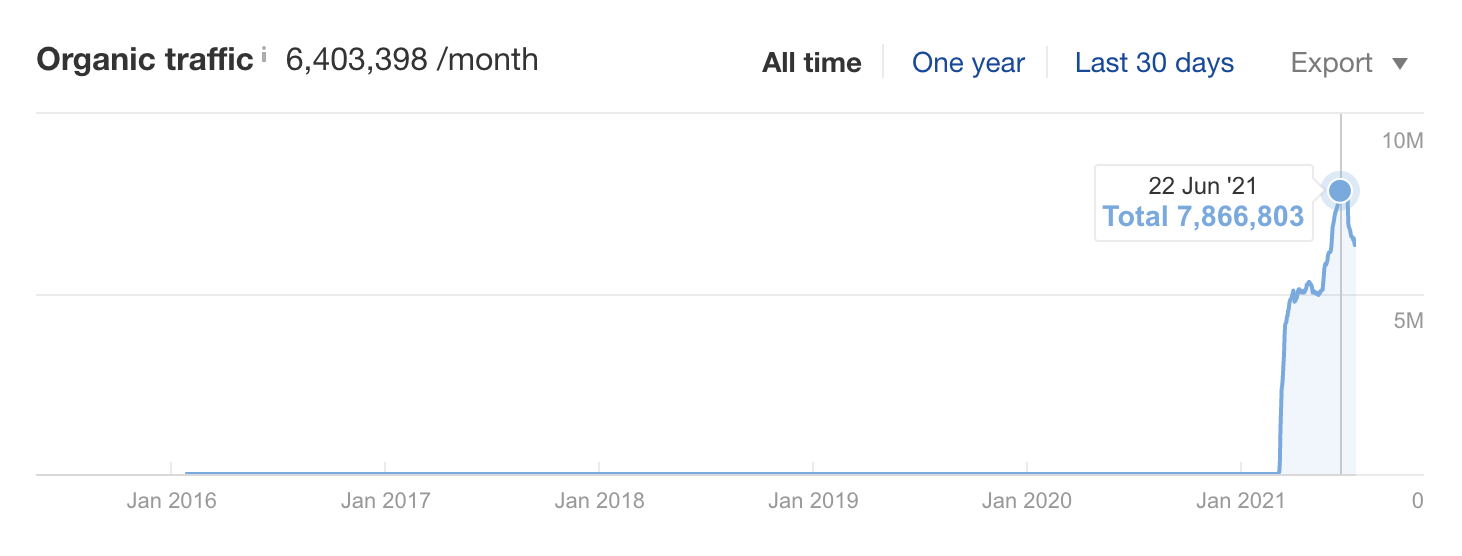Screen dimensions: 1462x556
Task: Click the Jan 2016 axis label
Action: point(171,500)
